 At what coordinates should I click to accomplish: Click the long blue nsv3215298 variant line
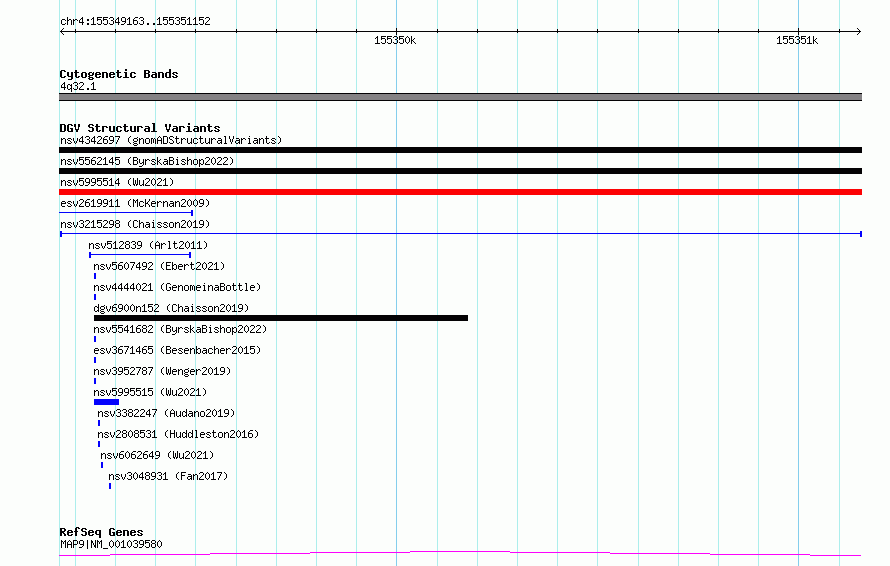[x=461, y=234]
